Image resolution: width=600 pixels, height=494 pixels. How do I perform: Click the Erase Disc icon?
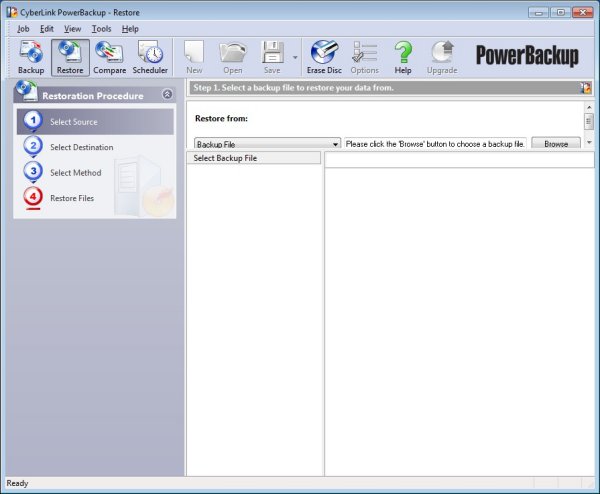pyautogui.click(x=324, y=57)
